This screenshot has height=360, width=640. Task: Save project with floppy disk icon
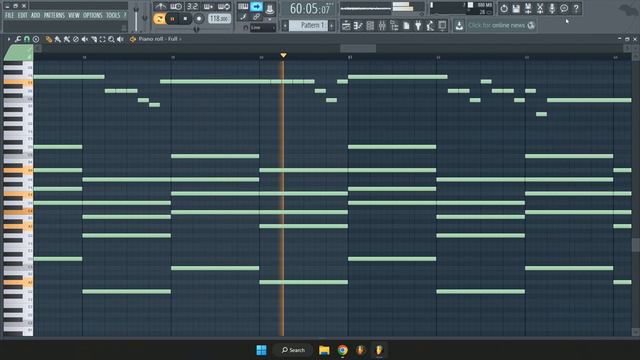point(516,8)
